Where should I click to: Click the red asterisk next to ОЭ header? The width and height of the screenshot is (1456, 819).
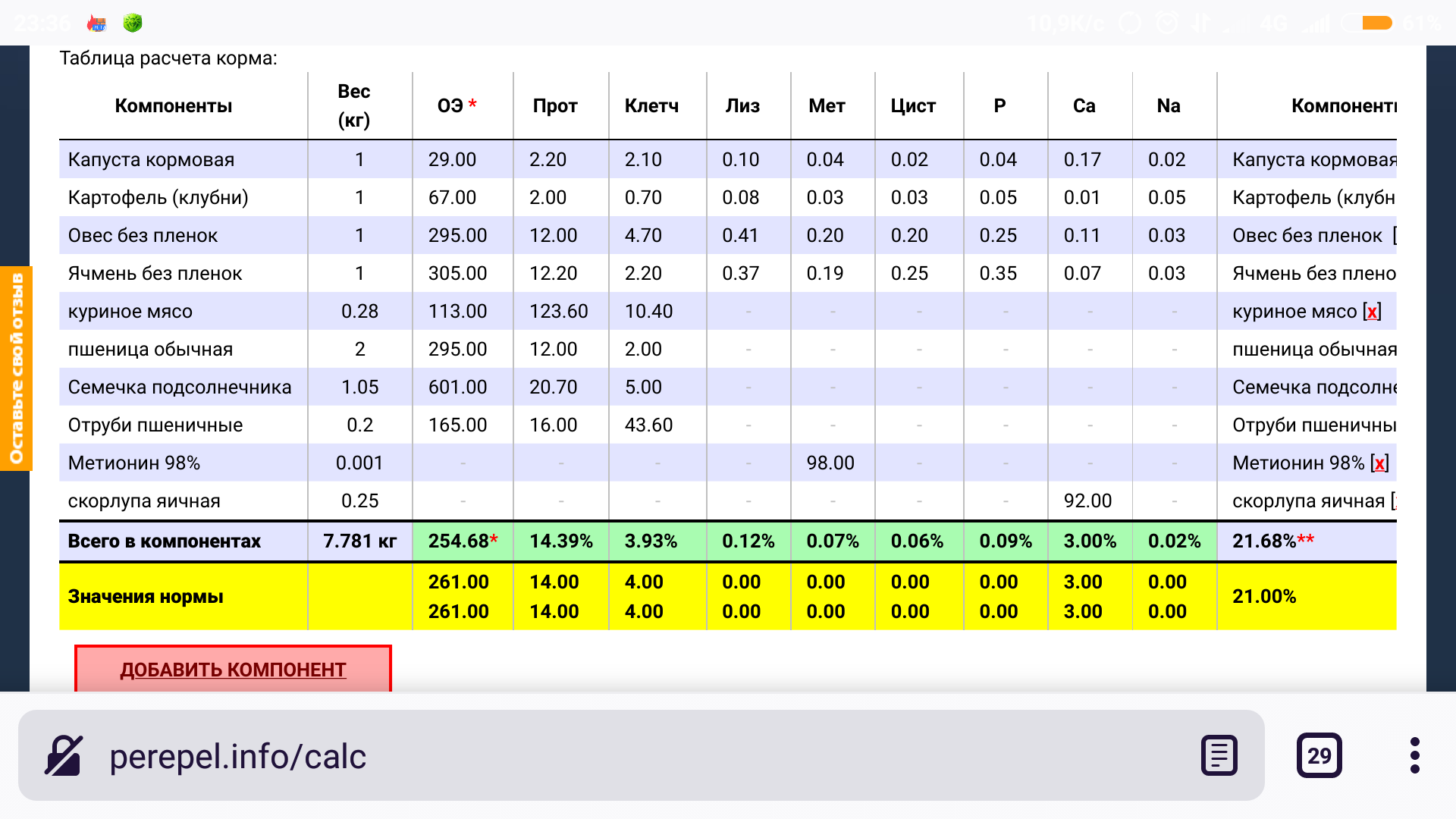(472, 105)
